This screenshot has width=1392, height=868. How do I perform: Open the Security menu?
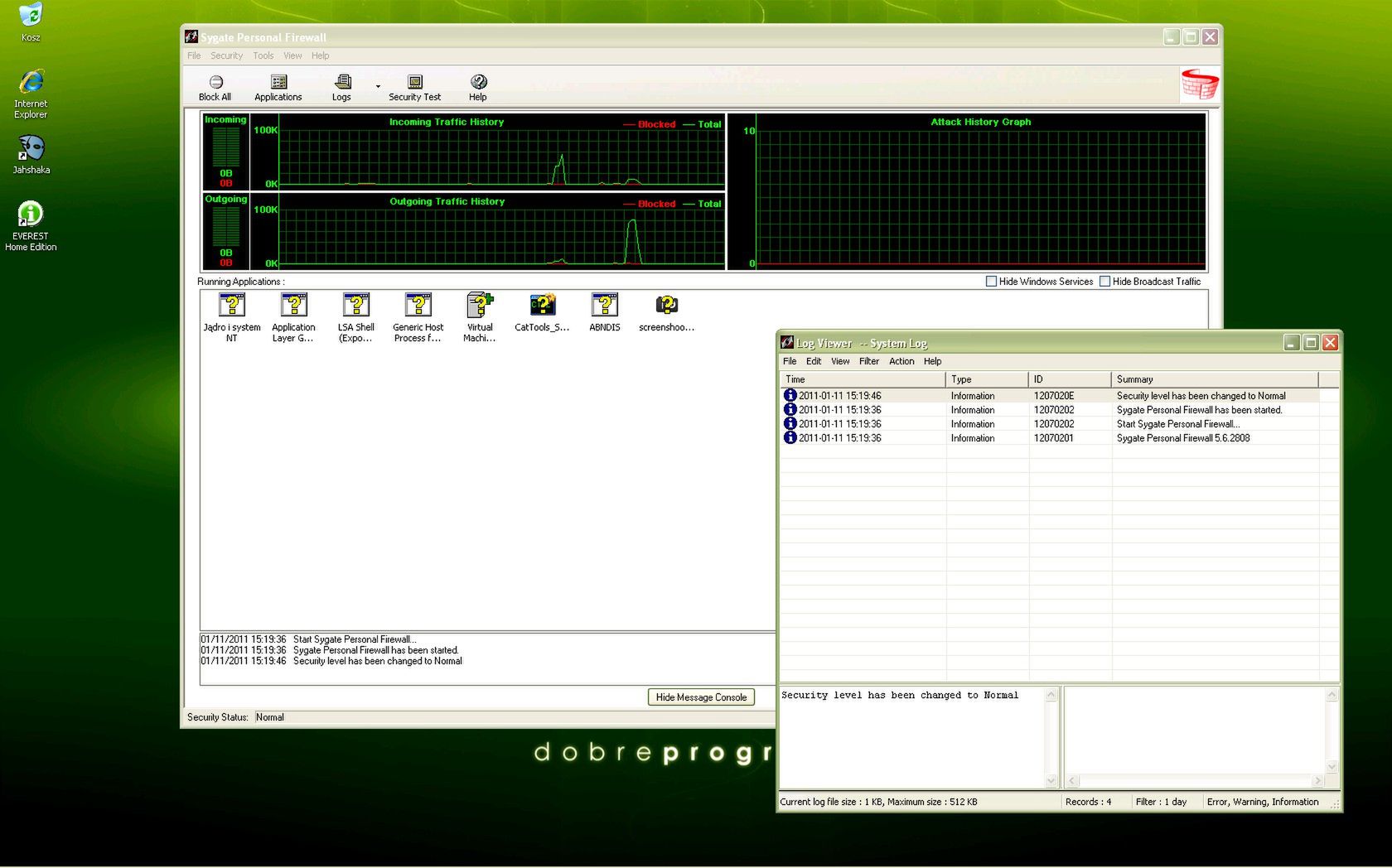pos(226,55)
